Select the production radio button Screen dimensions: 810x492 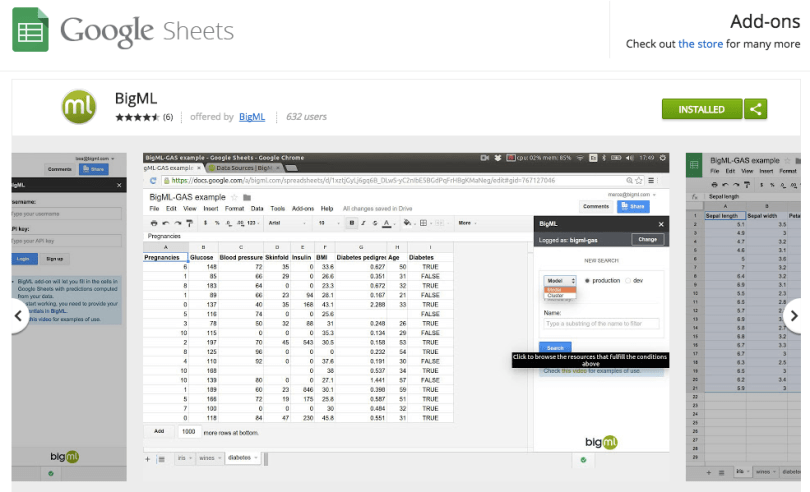[586, 281]
